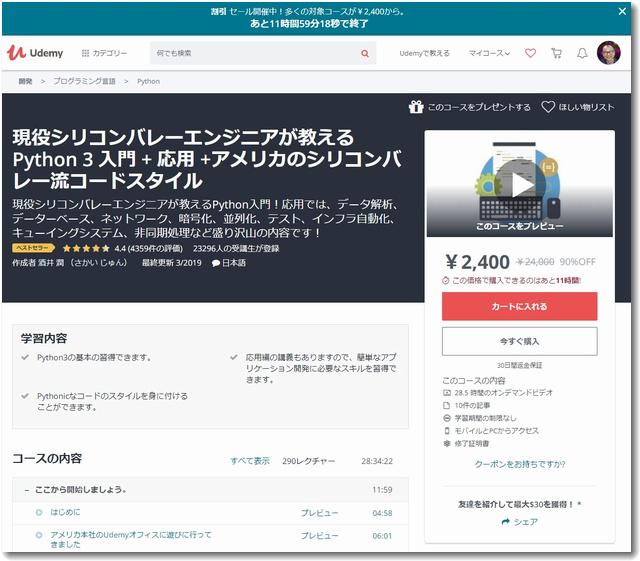The image size is (640, 561).
Task: Click the infinity icon beside 学習期間の制限なし
Action: pyautogui.click(x=447, y=418)
